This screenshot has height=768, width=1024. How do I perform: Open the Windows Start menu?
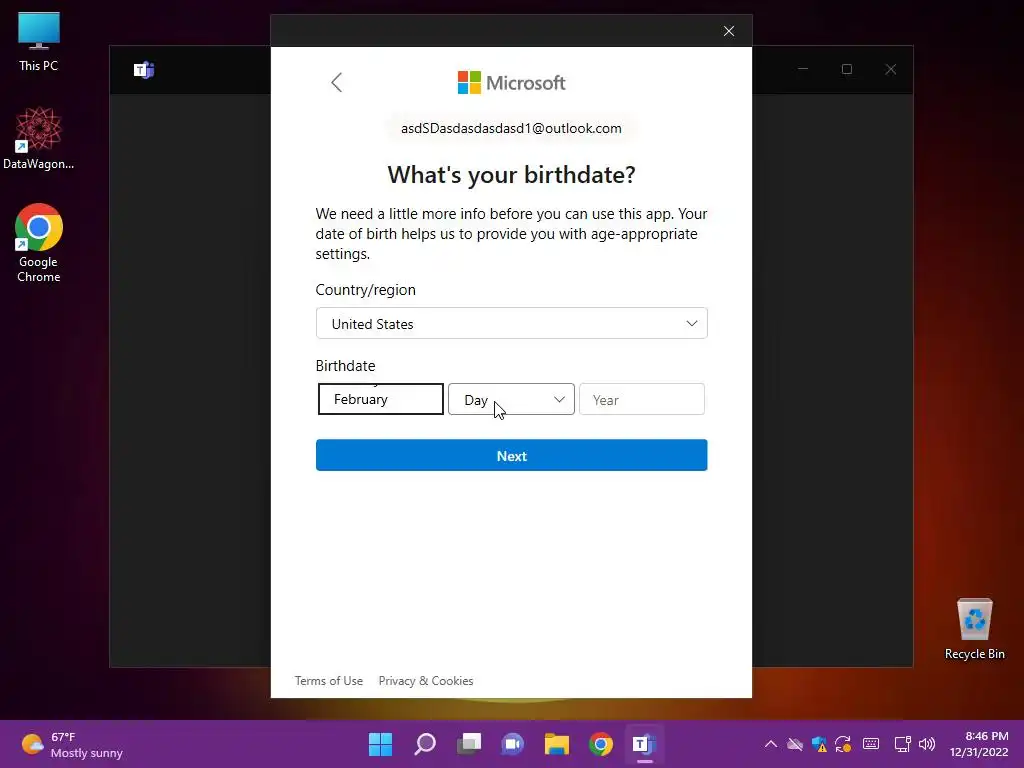pyautogui.click(x=380, y=744)
